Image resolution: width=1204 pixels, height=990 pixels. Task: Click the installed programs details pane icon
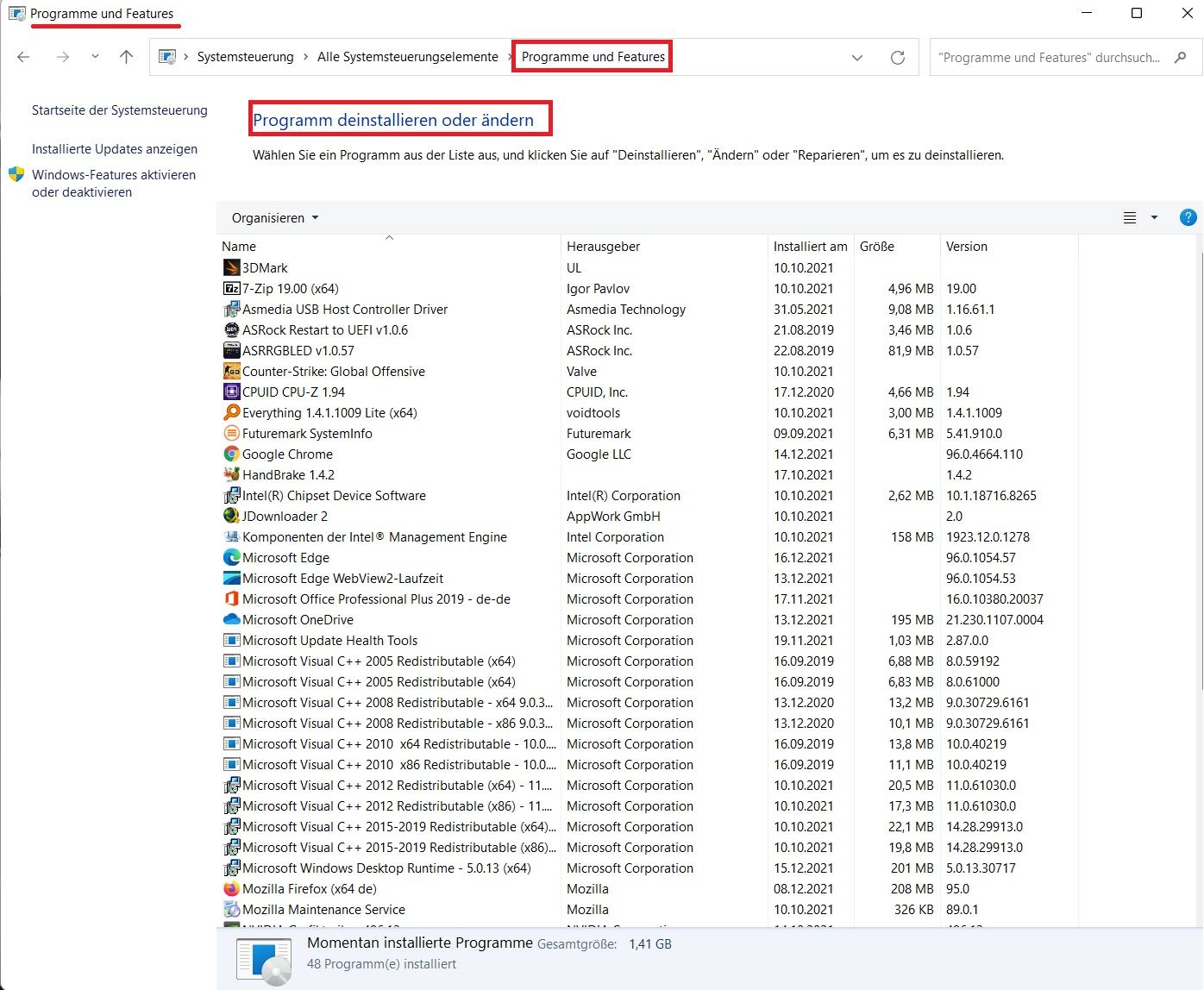click(x=265, y=962)
